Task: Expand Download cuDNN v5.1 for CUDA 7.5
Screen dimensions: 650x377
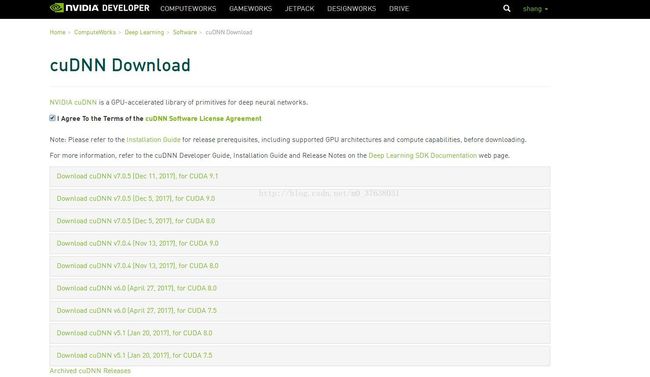Action: 300,355
